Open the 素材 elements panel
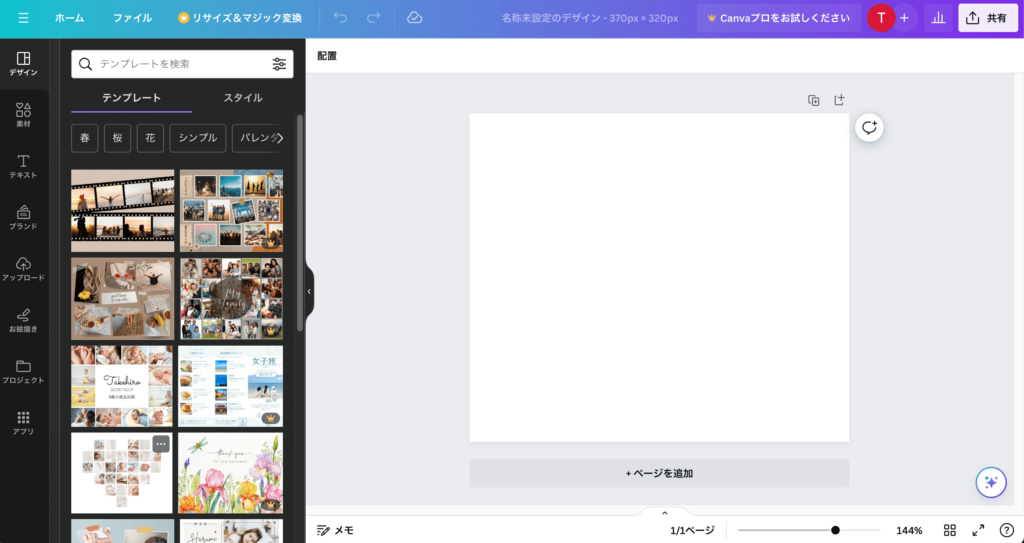The image size is (1024, 543). click(24, 115)
